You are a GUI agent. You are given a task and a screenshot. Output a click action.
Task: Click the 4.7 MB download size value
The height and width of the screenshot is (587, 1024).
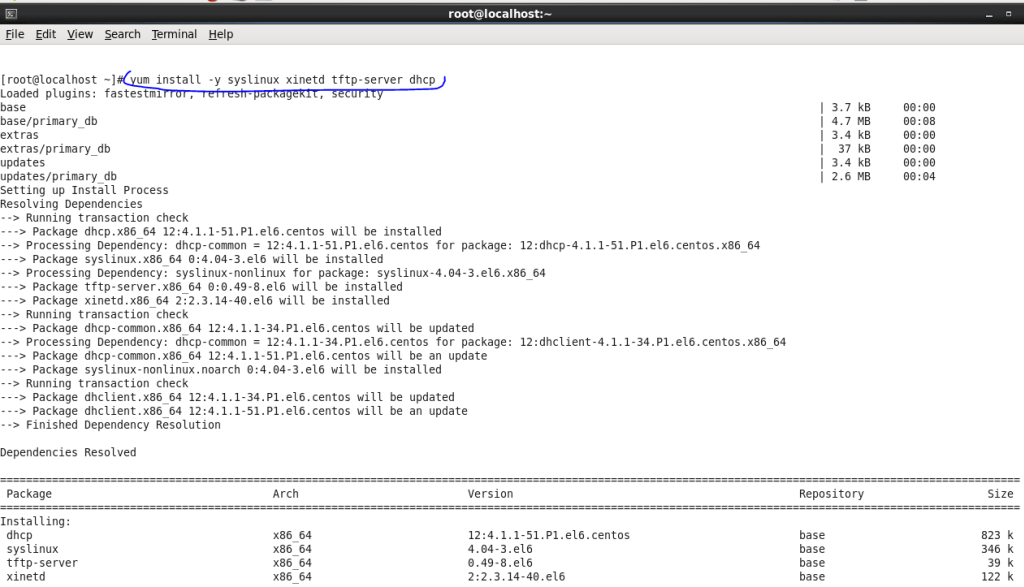tap(850, 121)
